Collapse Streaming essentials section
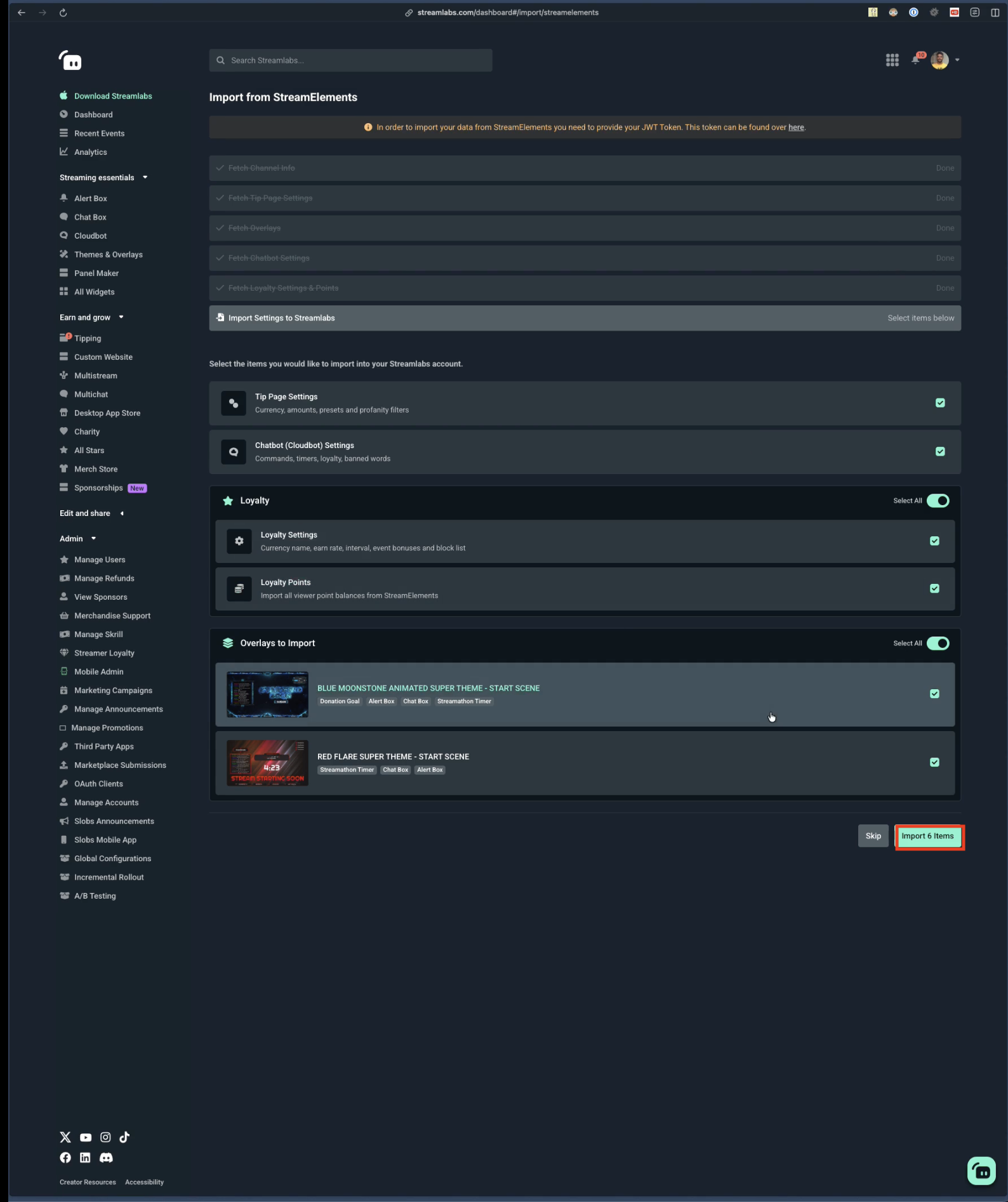Screen dimensions: 1008x1202 point(103,178)
